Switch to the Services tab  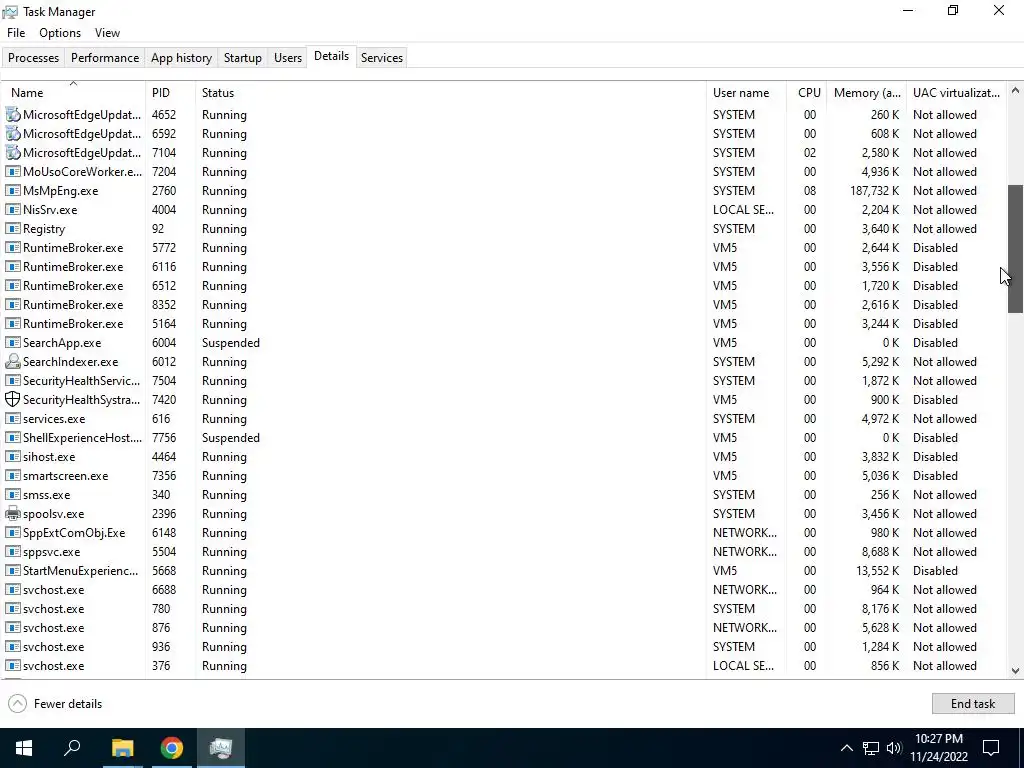pyautogui.click(x=382, y=57)
